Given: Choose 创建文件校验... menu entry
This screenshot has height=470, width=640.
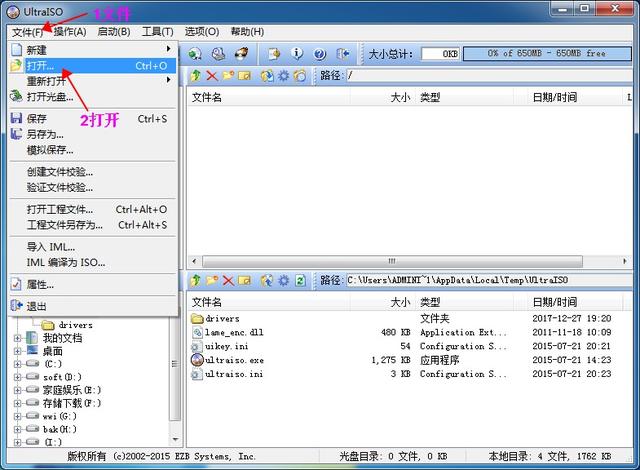Looking at the screenshot, I should (x=93, y=172).
